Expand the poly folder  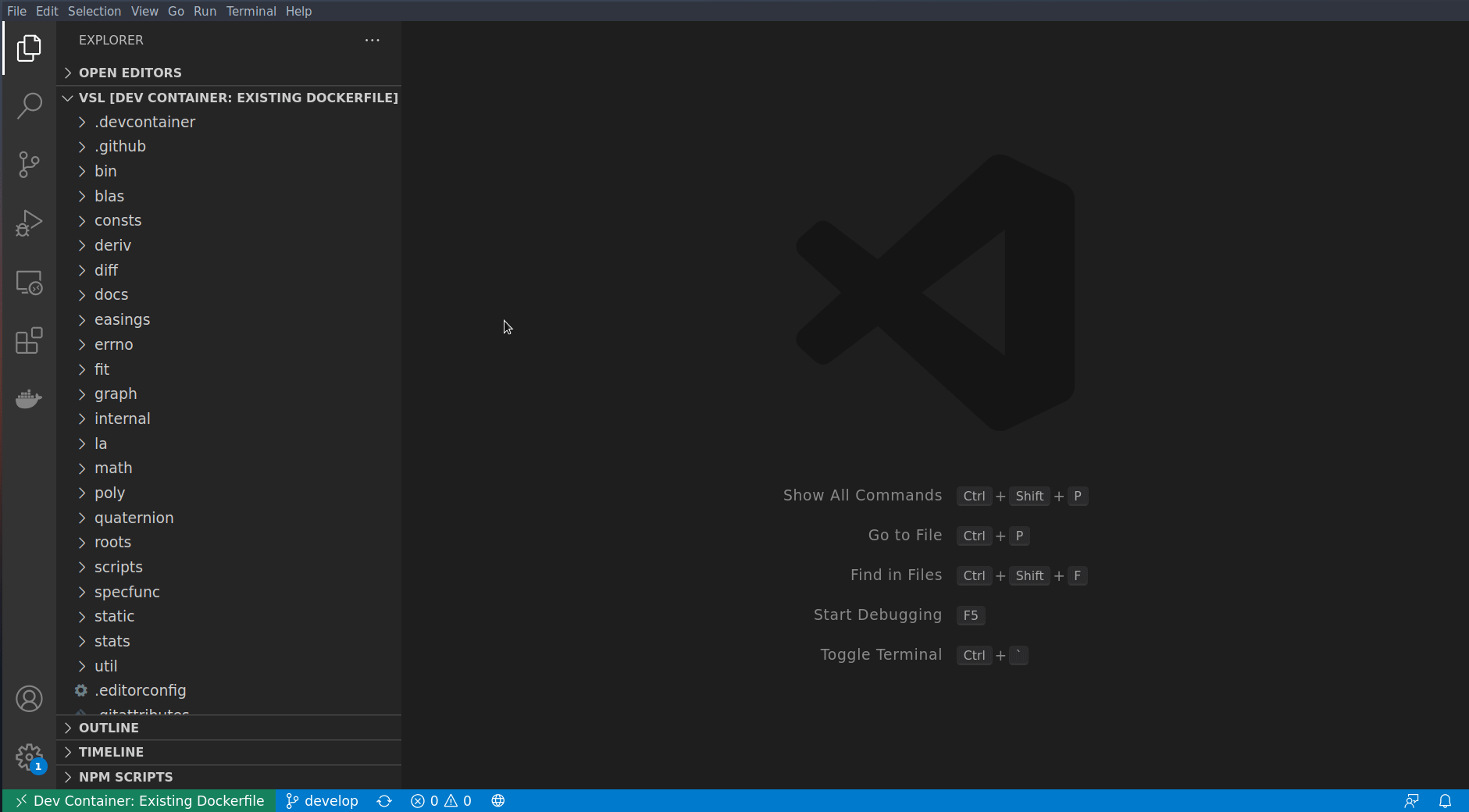click(x=229, y=493)
